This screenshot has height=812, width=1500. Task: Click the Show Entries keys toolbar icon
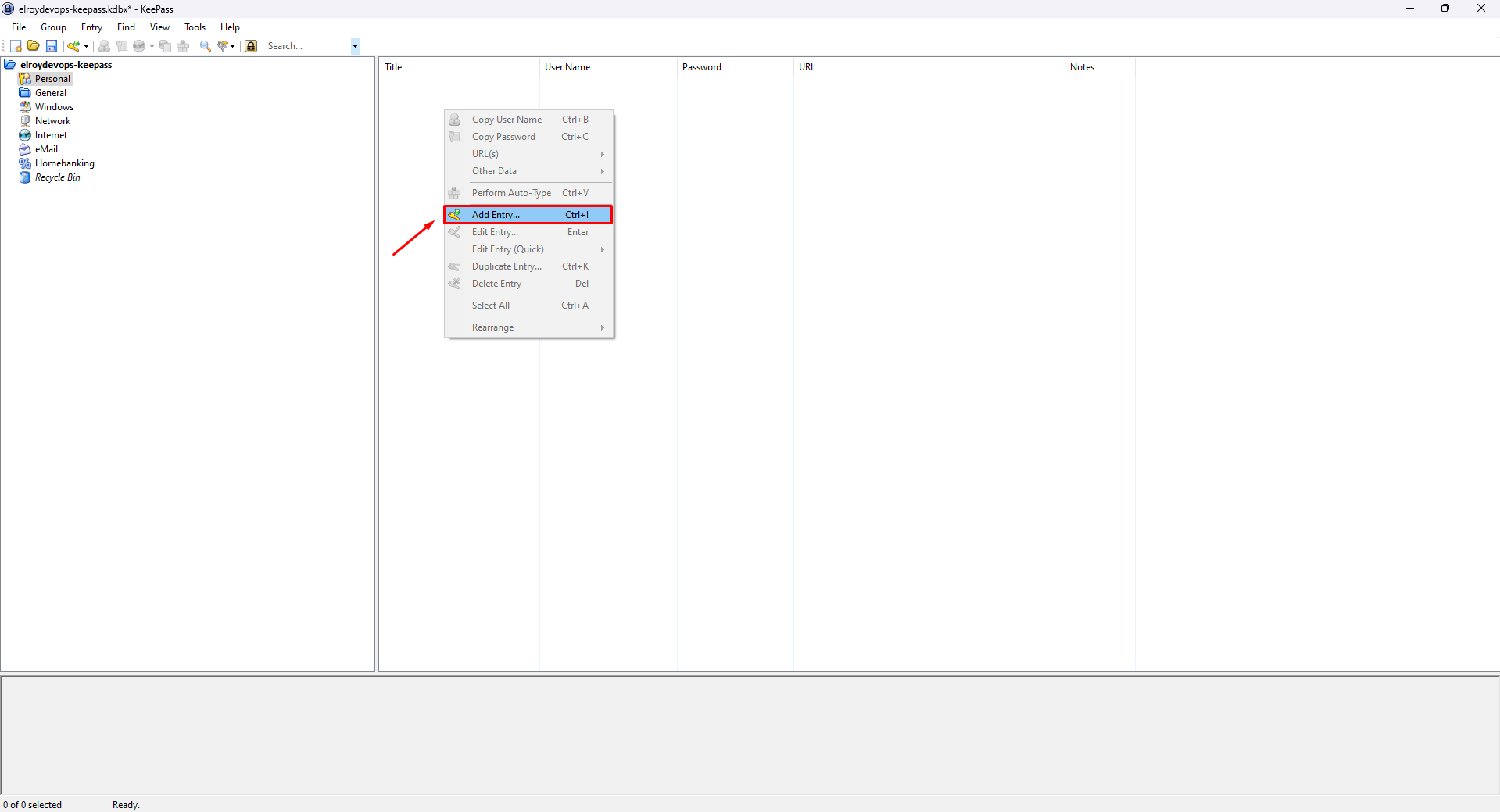pyautogui.click(x=223, y=46)
